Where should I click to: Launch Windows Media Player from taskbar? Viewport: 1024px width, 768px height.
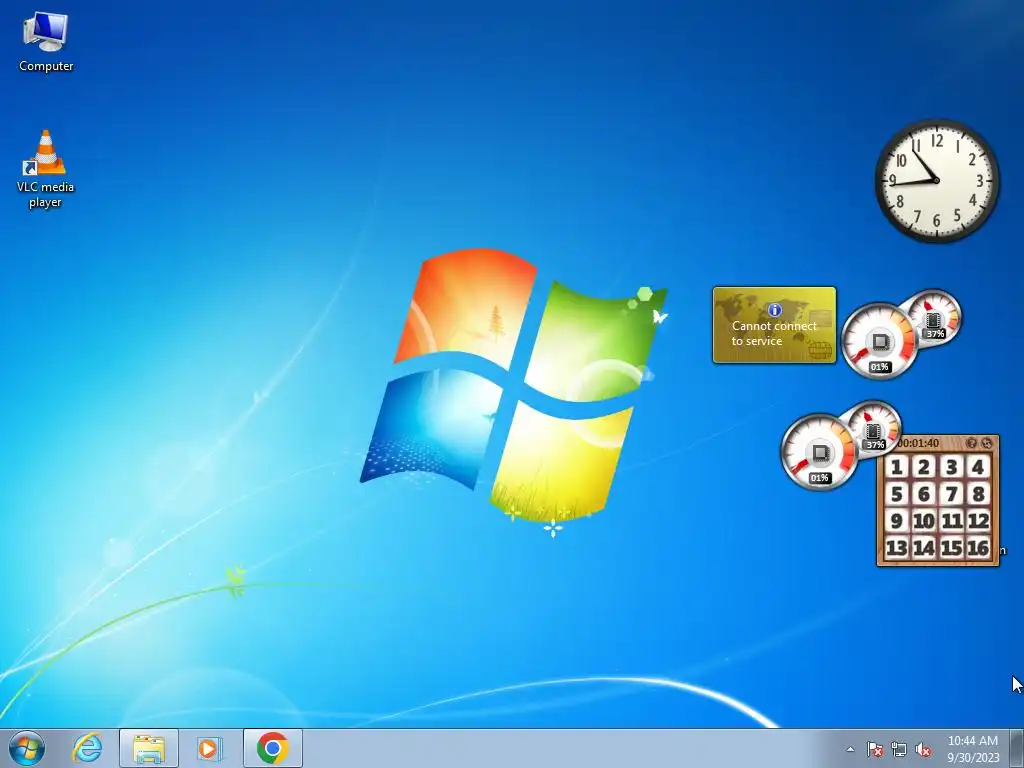tap(210, 748)
